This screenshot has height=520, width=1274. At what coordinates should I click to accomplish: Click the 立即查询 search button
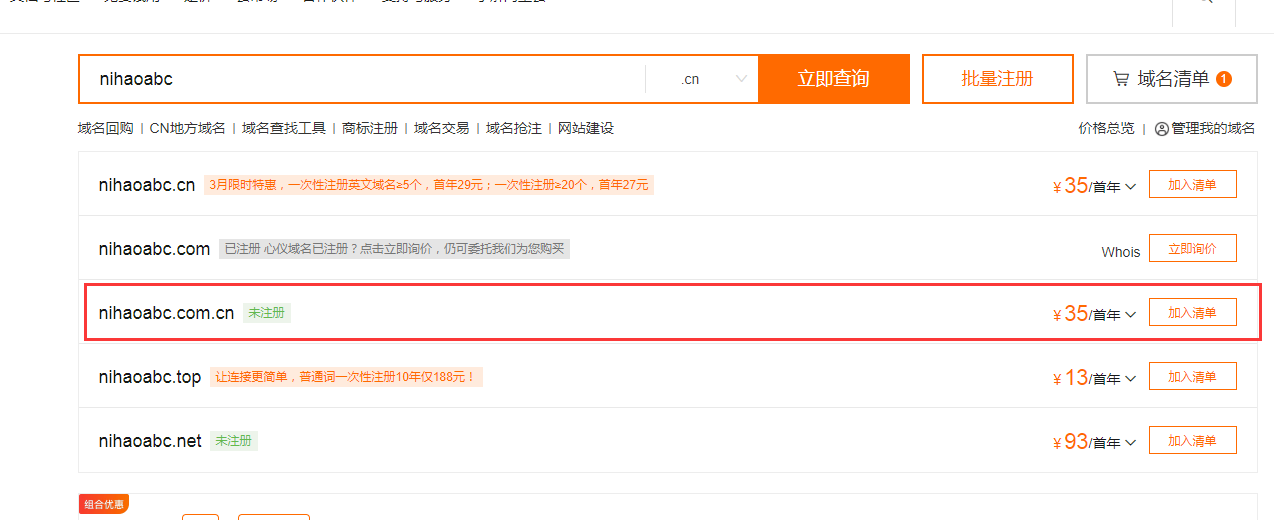[833, 79]
